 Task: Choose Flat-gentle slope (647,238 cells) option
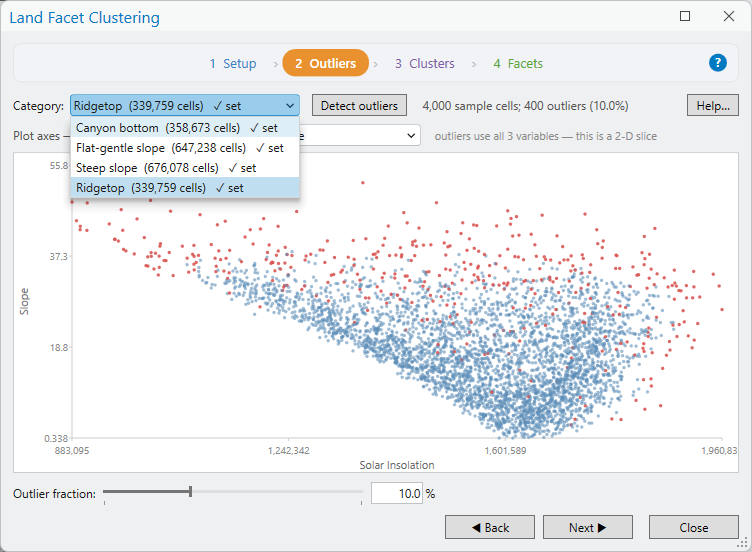pos(185,148)
